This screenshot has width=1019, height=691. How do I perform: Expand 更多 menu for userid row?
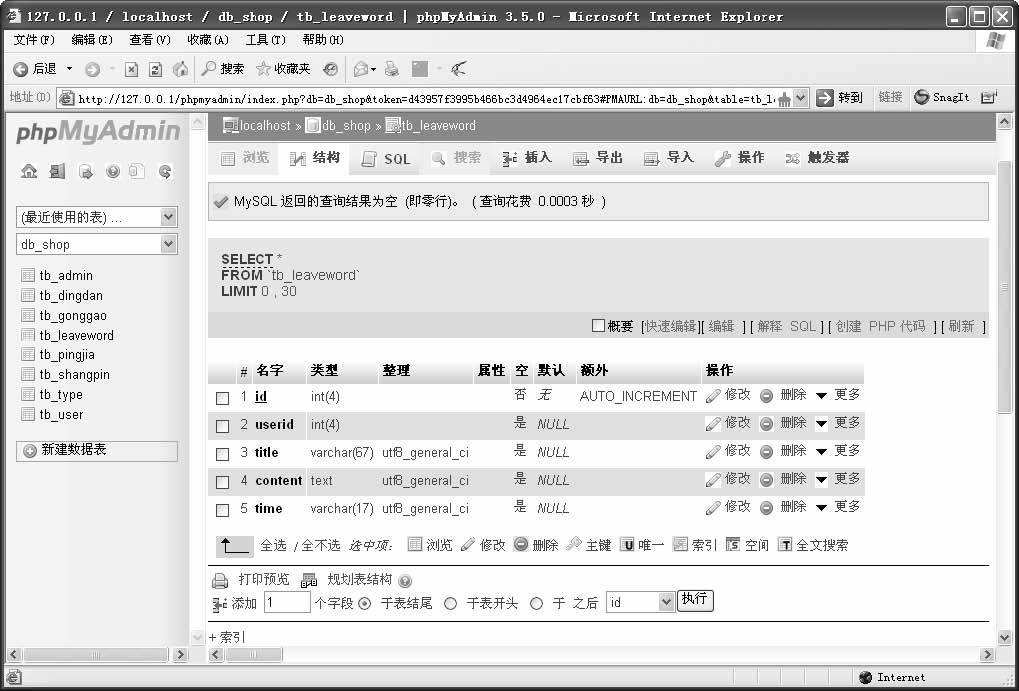(838, 423)
